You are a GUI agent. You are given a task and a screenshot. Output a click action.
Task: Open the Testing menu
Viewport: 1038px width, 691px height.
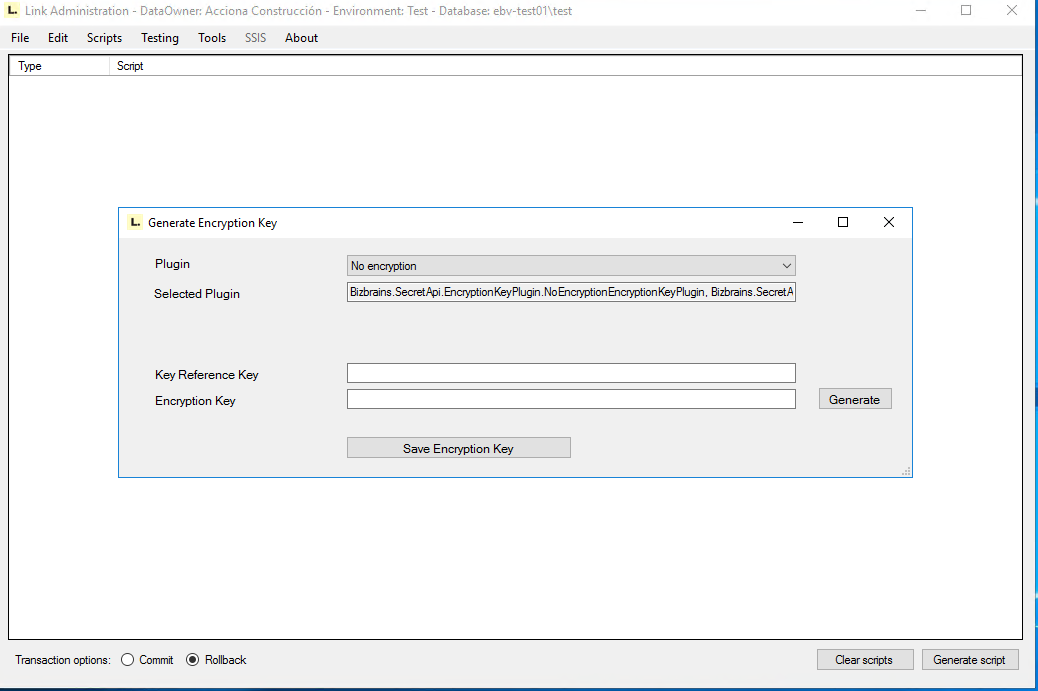point(160,38)
